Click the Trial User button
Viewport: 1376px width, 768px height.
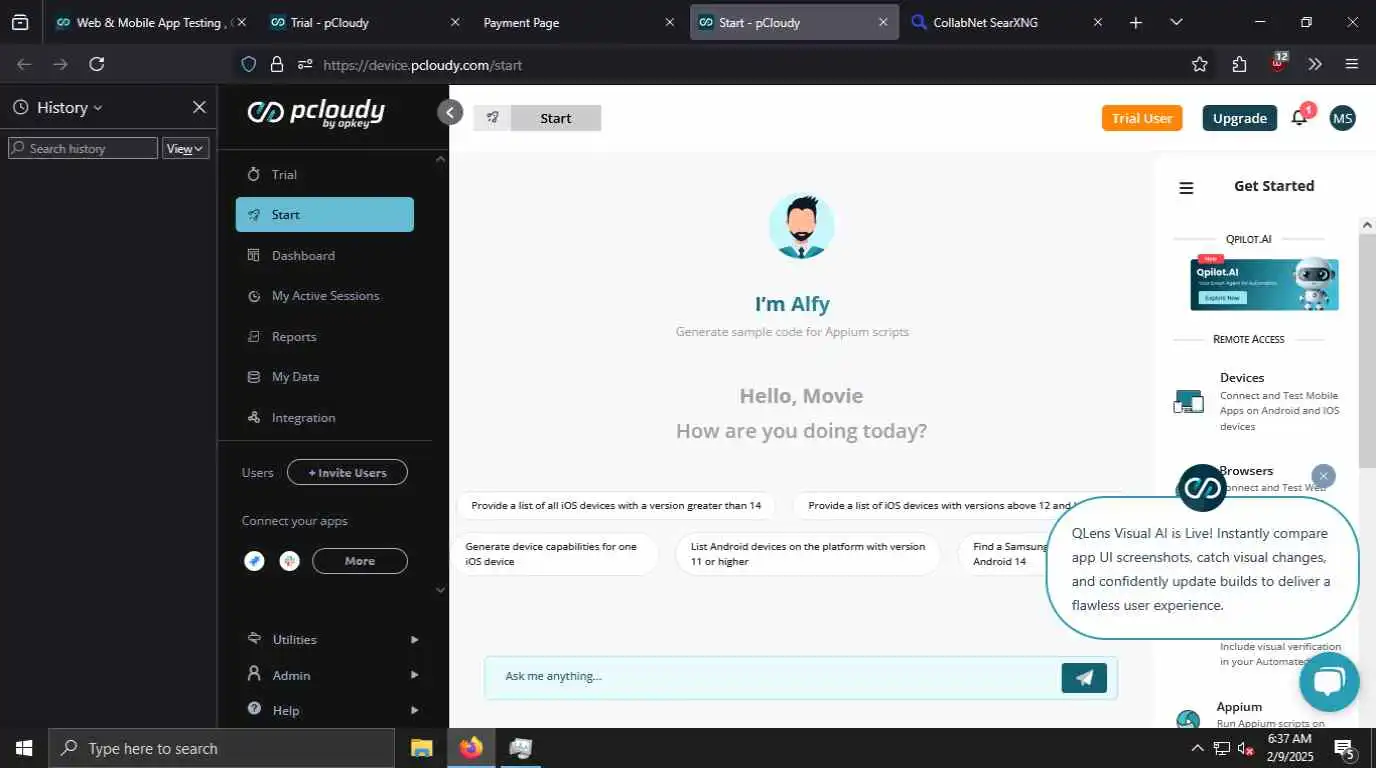click(x=1142, y=118)
